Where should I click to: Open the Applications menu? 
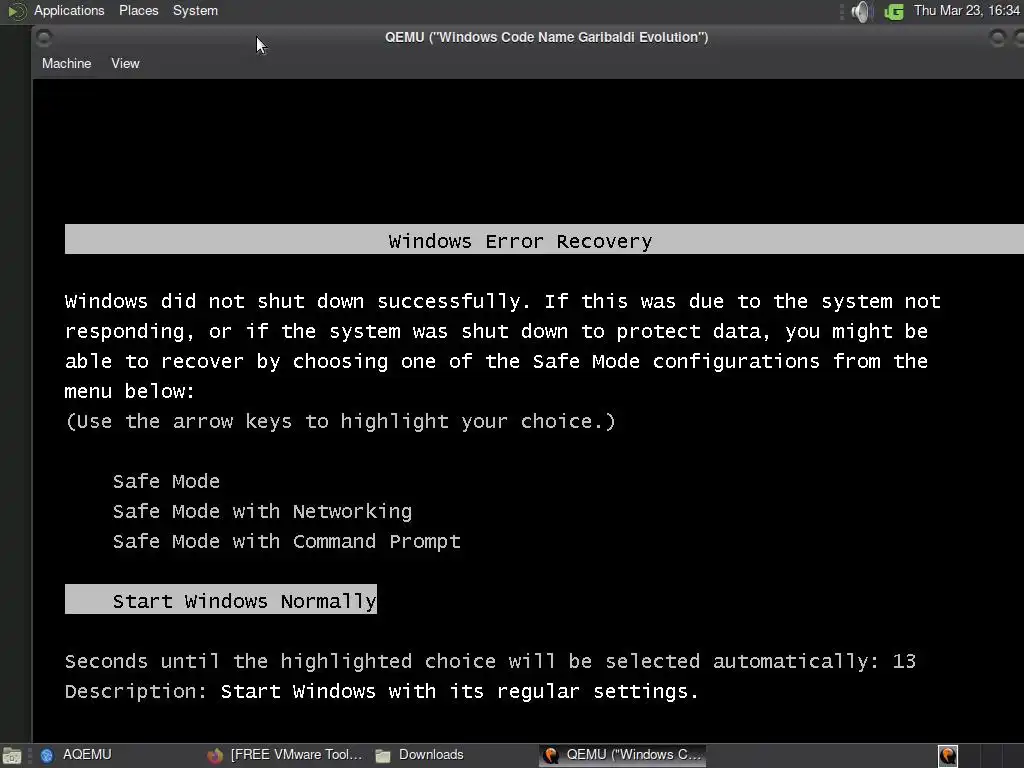tap(69, 10)
